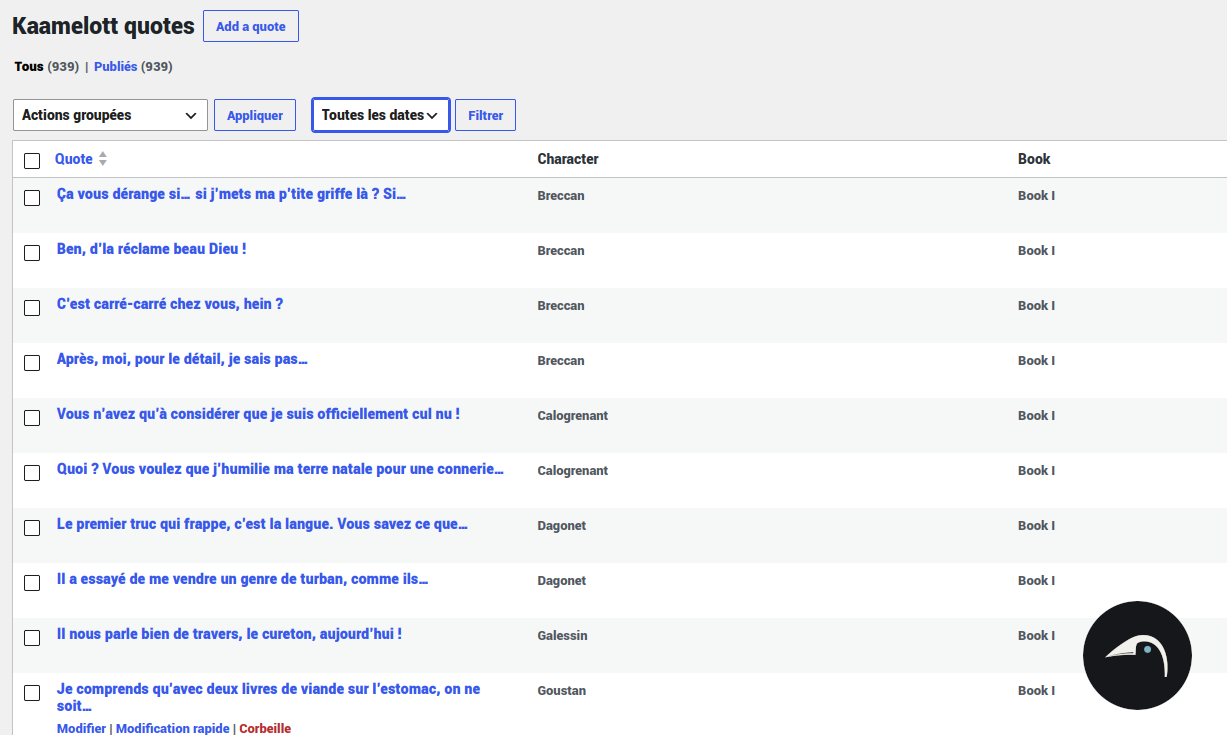Open the Actions groupées dropdown

tap(110, 115)
